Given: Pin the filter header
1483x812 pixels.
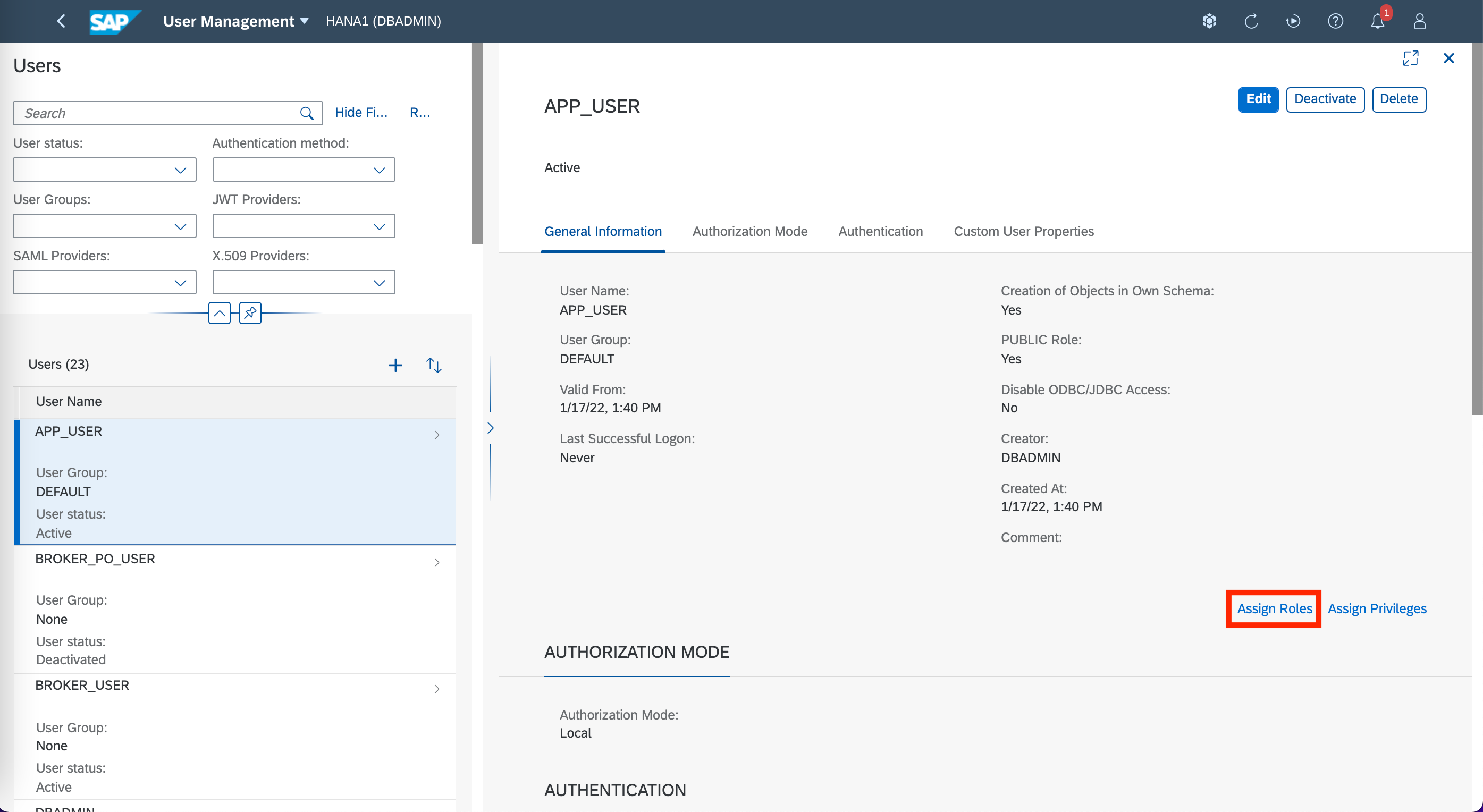Looking at the screenshot, I should pos(250,313).
